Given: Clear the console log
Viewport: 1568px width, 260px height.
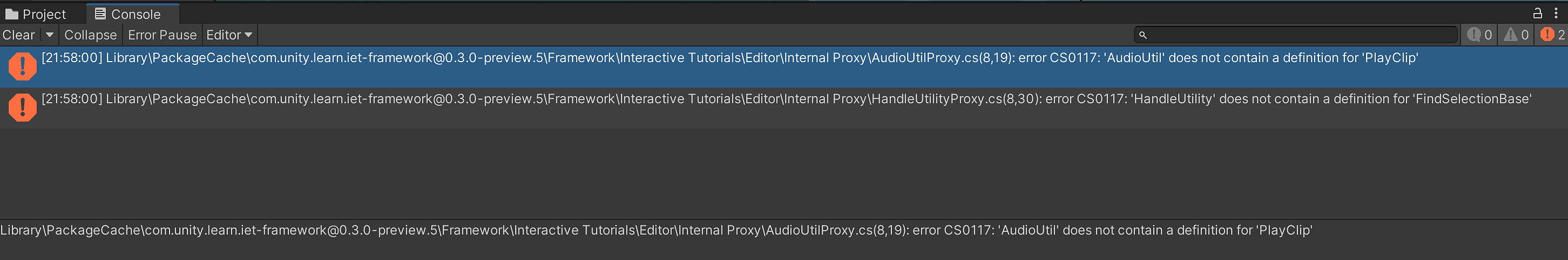Looking at the screenshot, I should 19,35.
